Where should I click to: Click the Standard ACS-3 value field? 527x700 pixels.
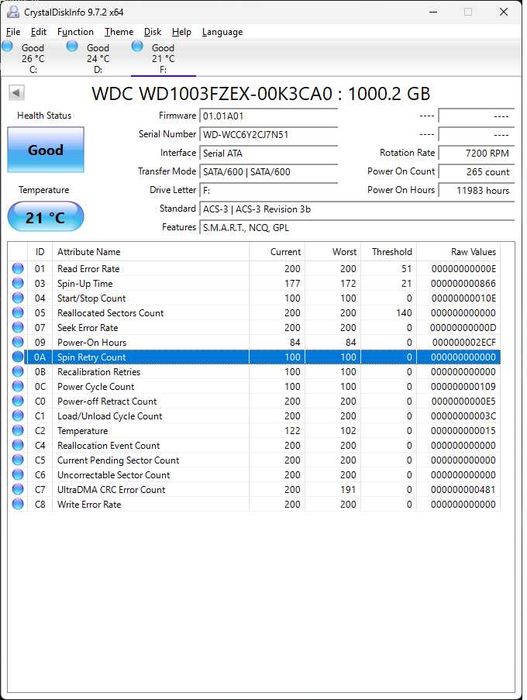pos(357,209)
